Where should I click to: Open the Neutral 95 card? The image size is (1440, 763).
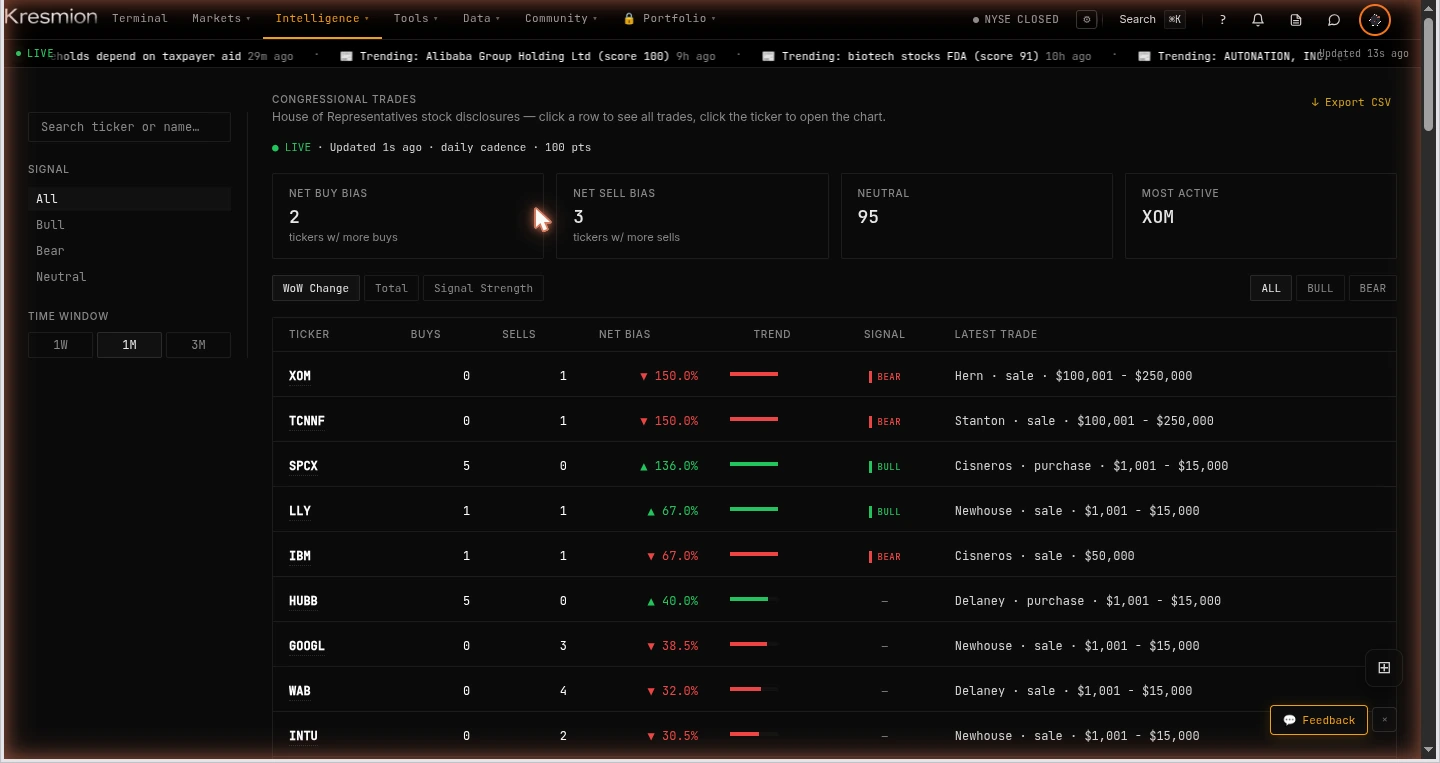[977, 216]
